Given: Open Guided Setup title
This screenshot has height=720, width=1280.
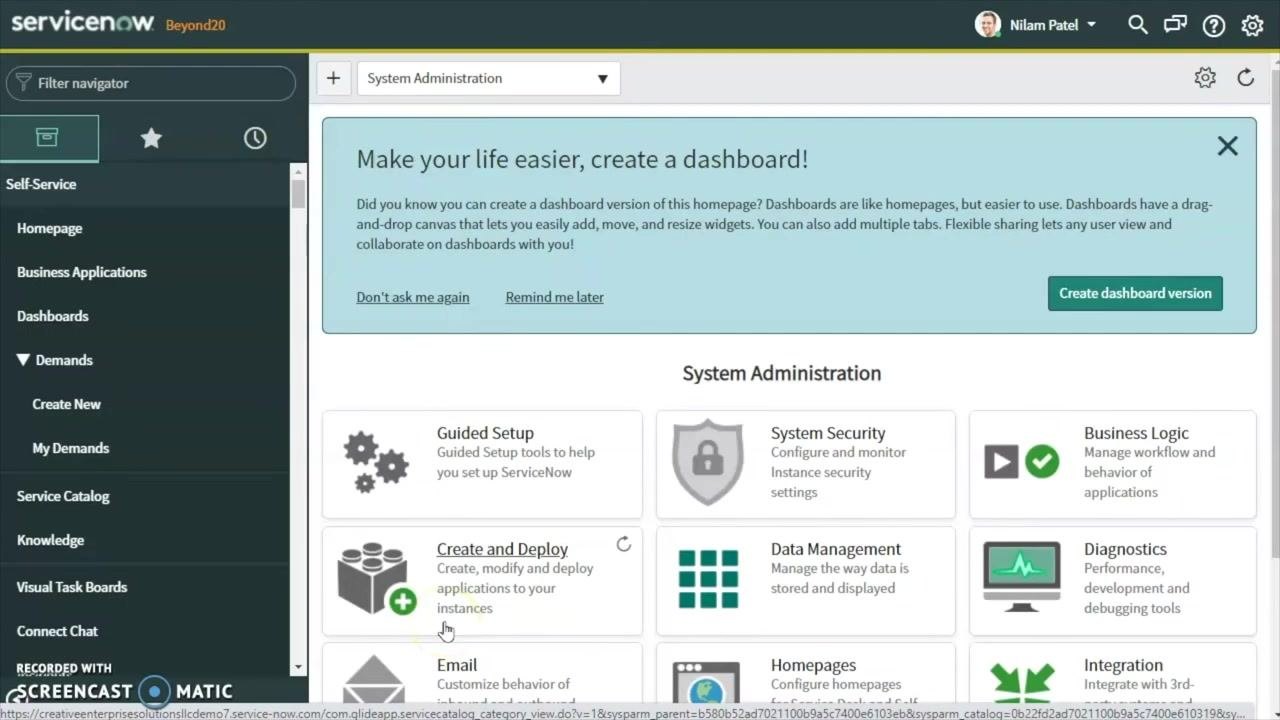Looking at the screenshot, I should pos(485,433).
